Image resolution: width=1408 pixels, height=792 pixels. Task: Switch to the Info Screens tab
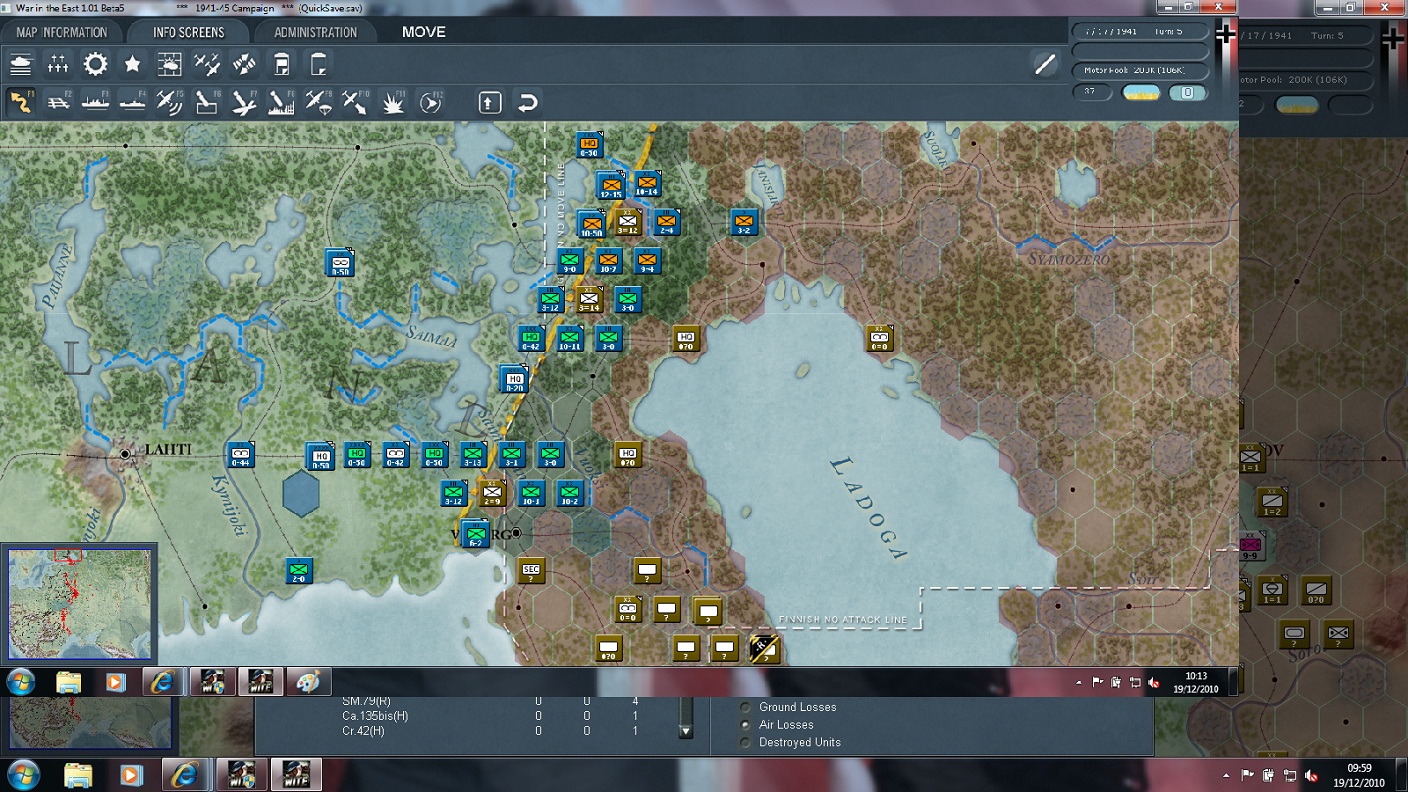click(188, 32)
